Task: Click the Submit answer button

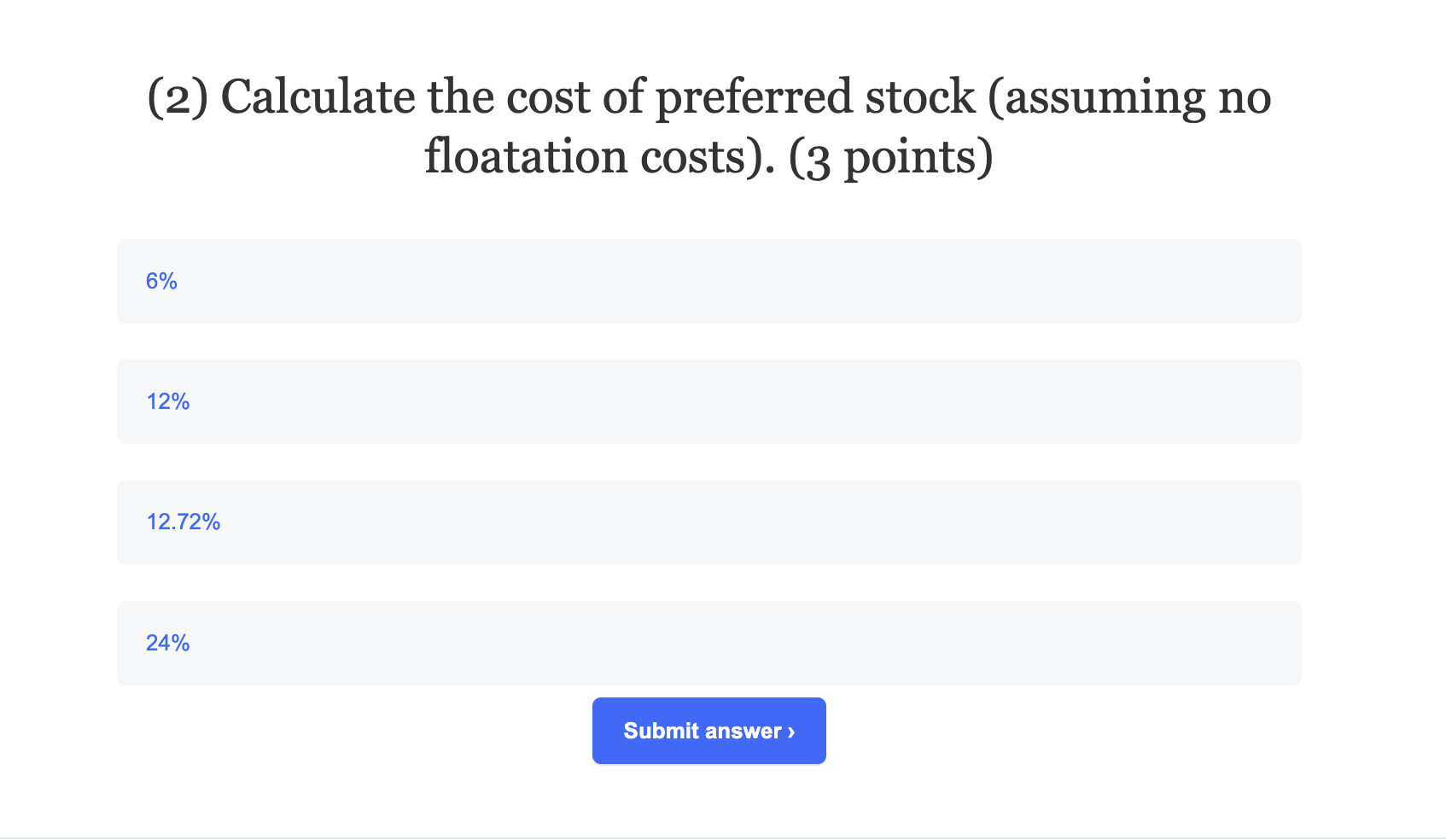Action: tap(708, 730)
